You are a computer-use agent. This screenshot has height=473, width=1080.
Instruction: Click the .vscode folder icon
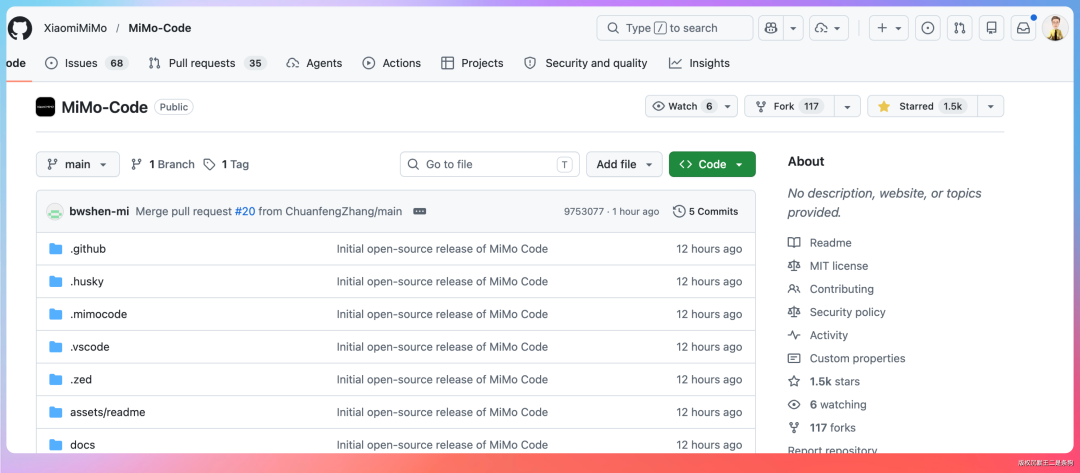pos(56,347)
